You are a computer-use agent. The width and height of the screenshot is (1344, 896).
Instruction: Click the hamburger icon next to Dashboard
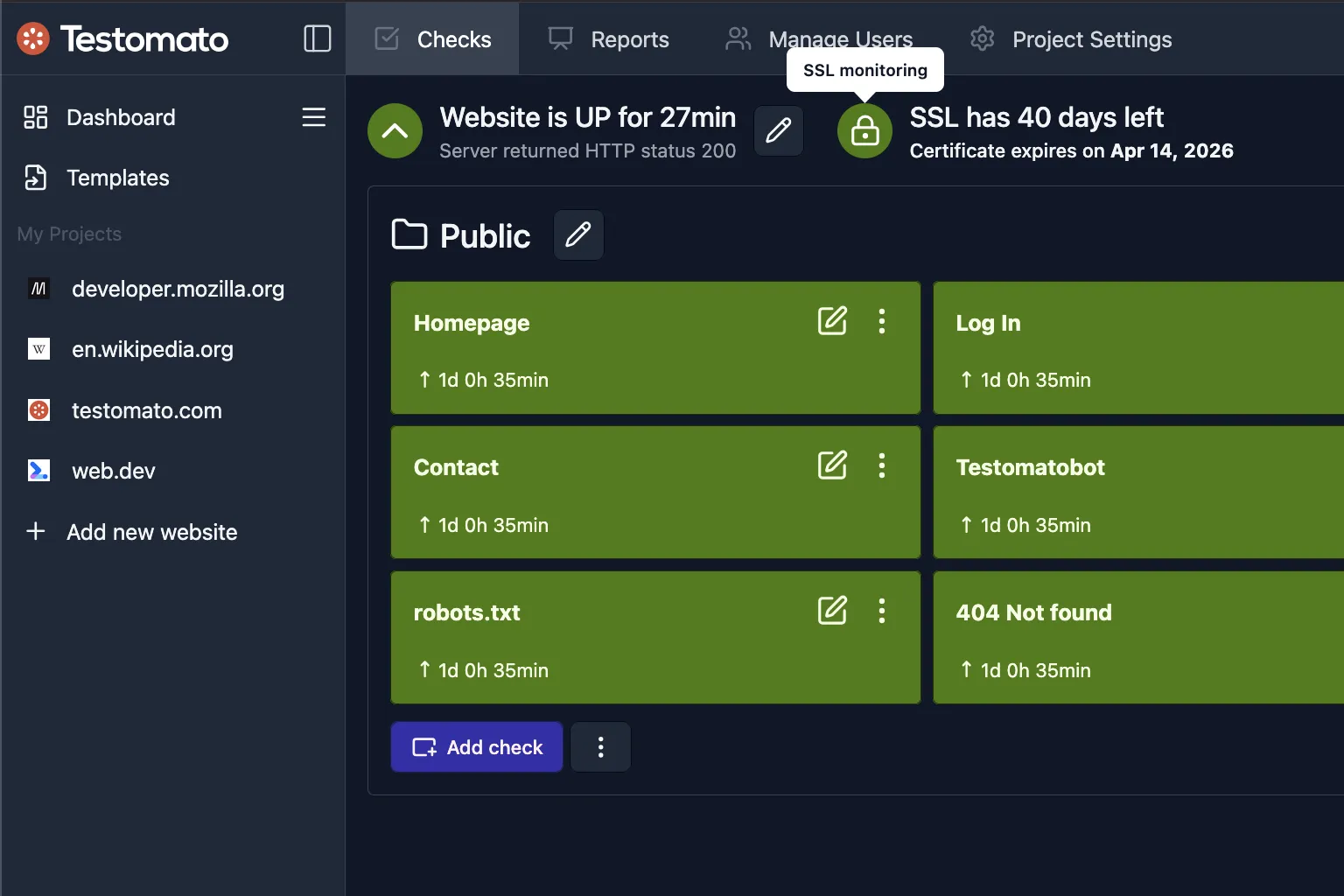pos(313,117)
